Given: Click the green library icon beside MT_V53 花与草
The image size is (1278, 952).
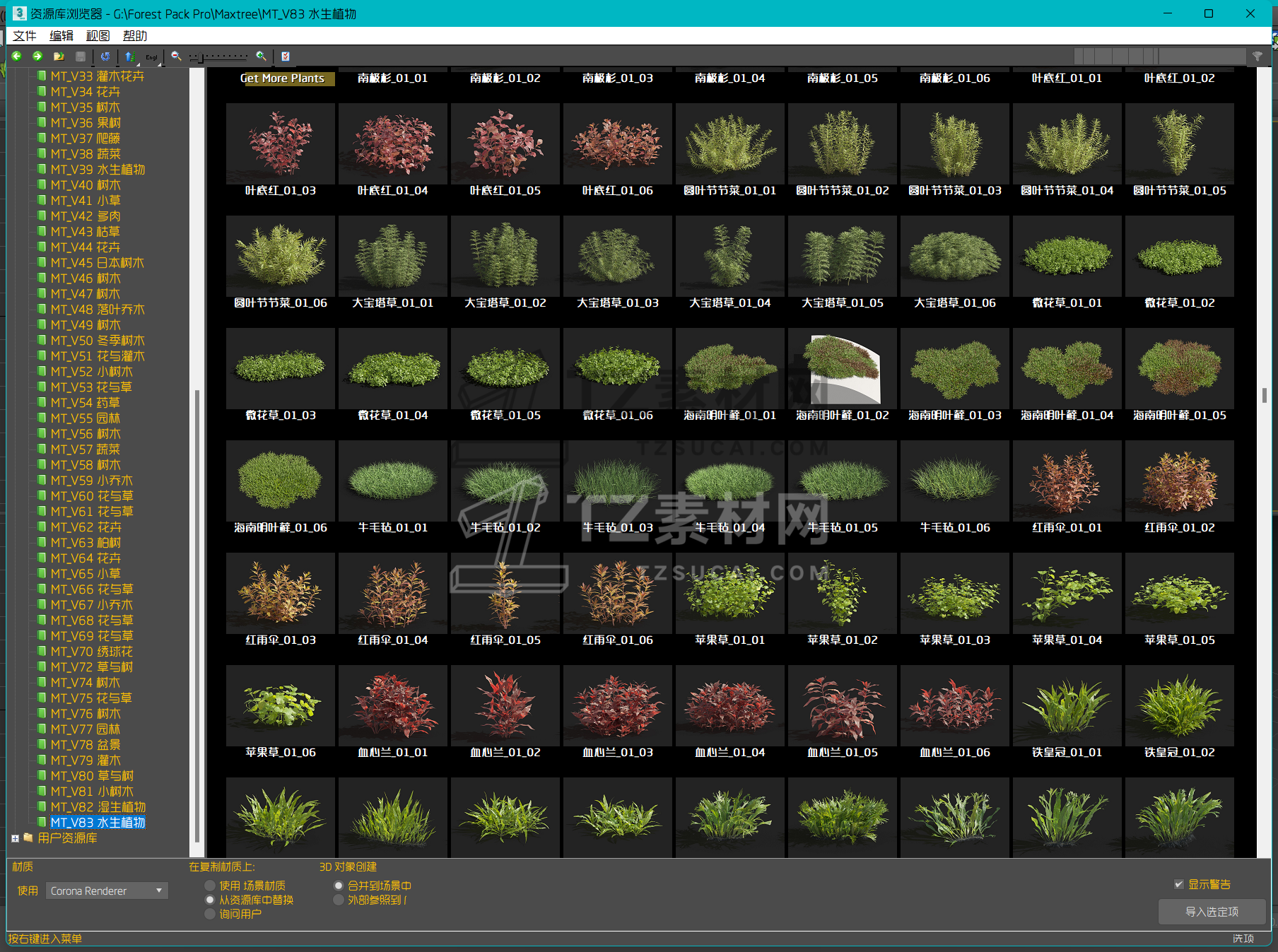Looking at the screenshot, I should (42, 387).
